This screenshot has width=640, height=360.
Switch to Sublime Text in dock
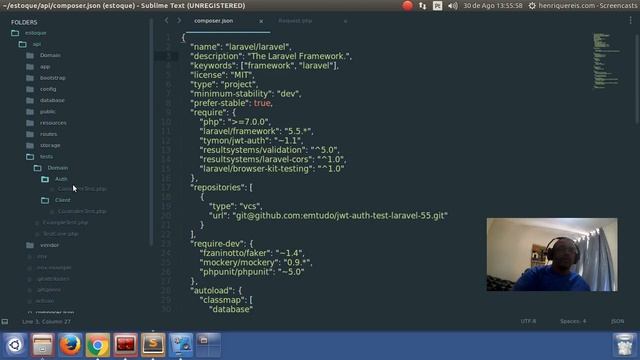point(153,345)
